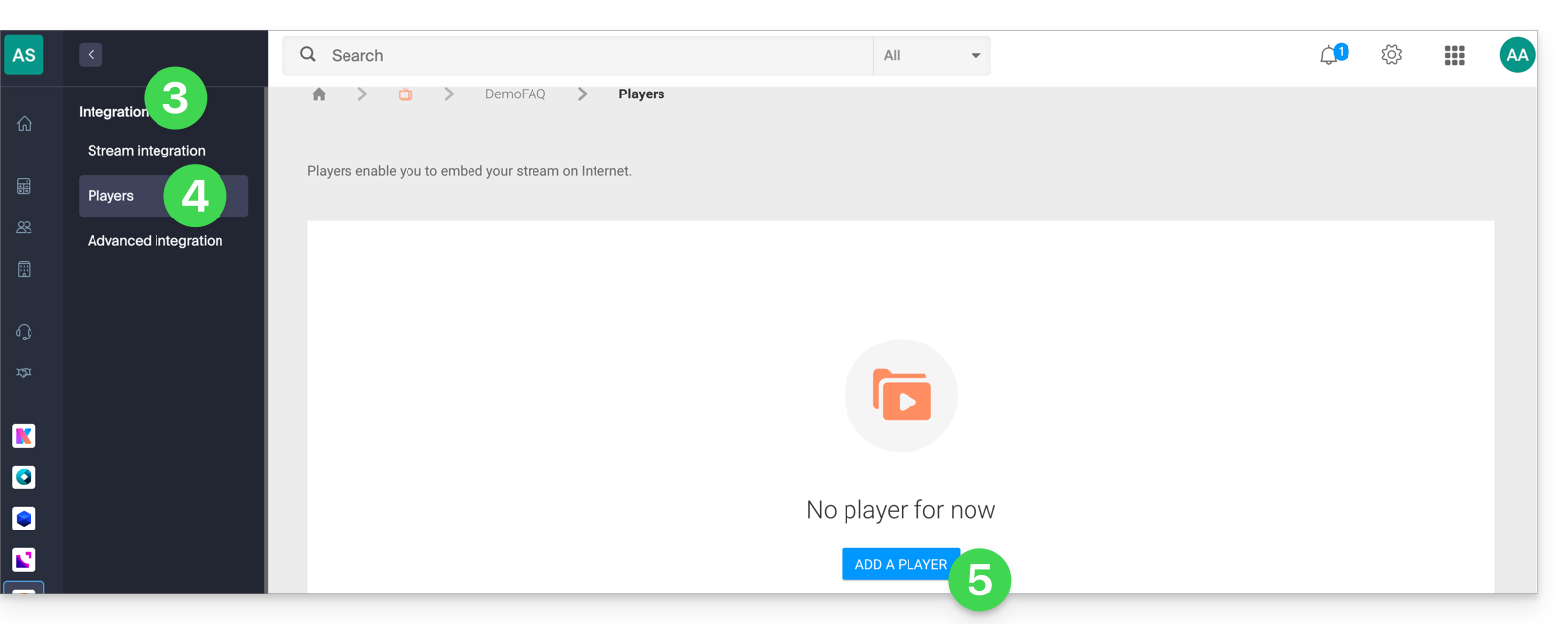Viewport: 1568px width, 624px height.
Task: Open the users icon in sidebar
Action: (x=24, y=227)
